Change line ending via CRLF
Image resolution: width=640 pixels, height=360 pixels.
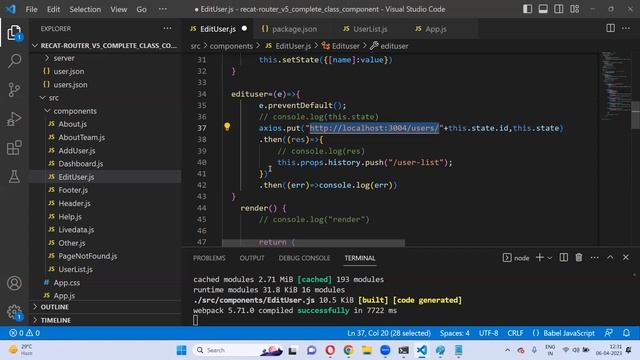point(515,333)
